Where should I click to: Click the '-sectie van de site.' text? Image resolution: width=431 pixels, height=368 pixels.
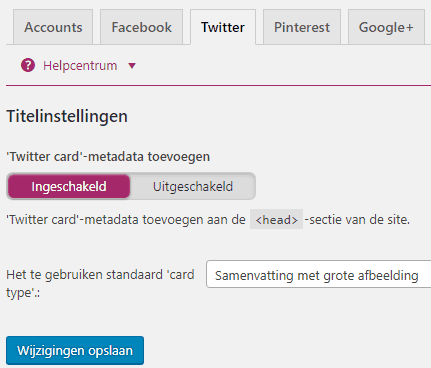357,219
